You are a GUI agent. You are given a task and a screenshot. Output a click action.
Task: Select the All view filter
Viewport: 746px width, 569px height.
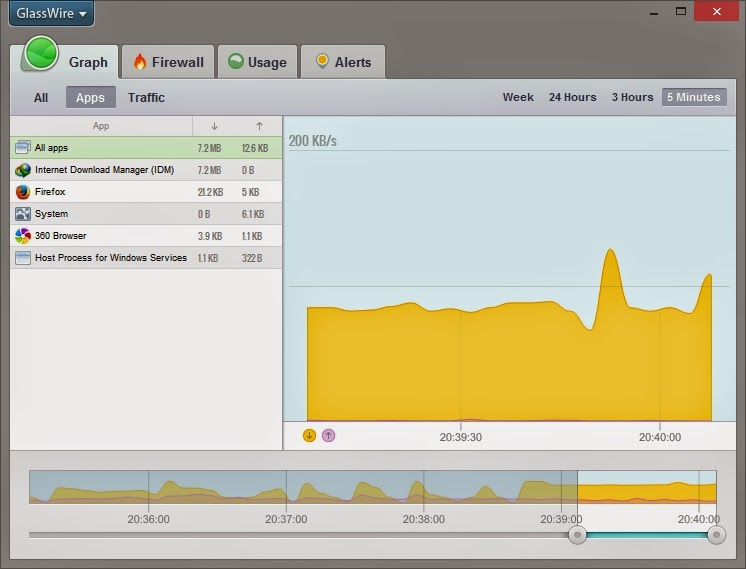[41, 98]
